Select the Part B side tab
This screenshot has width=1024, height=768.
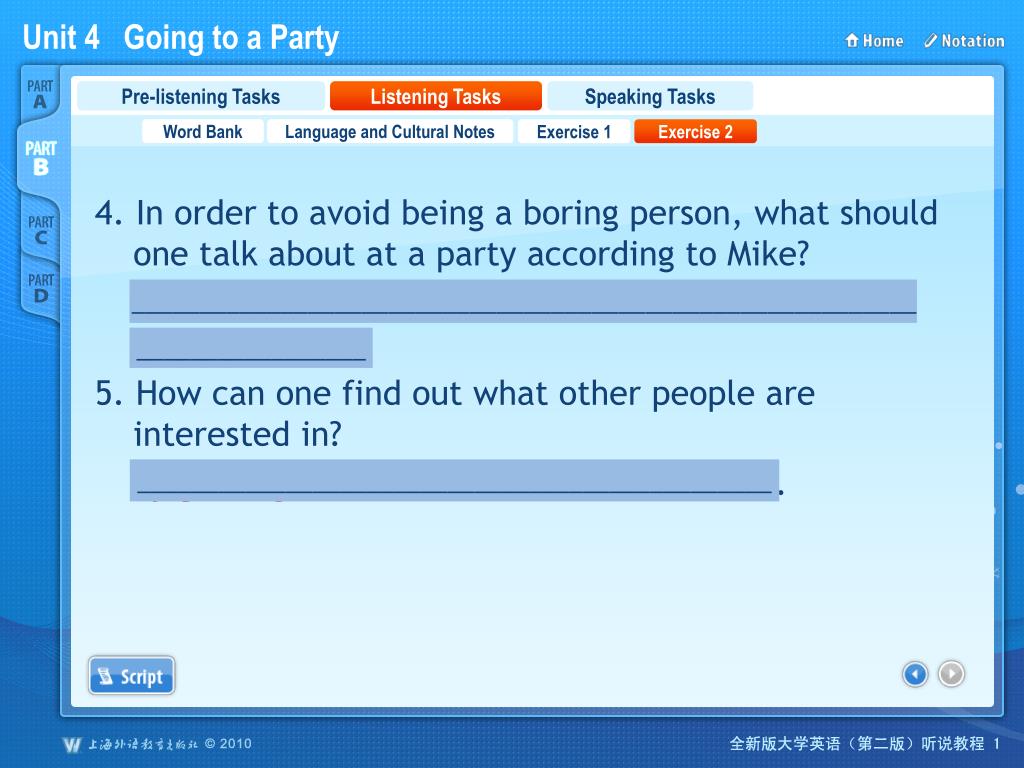pos(40,158)
